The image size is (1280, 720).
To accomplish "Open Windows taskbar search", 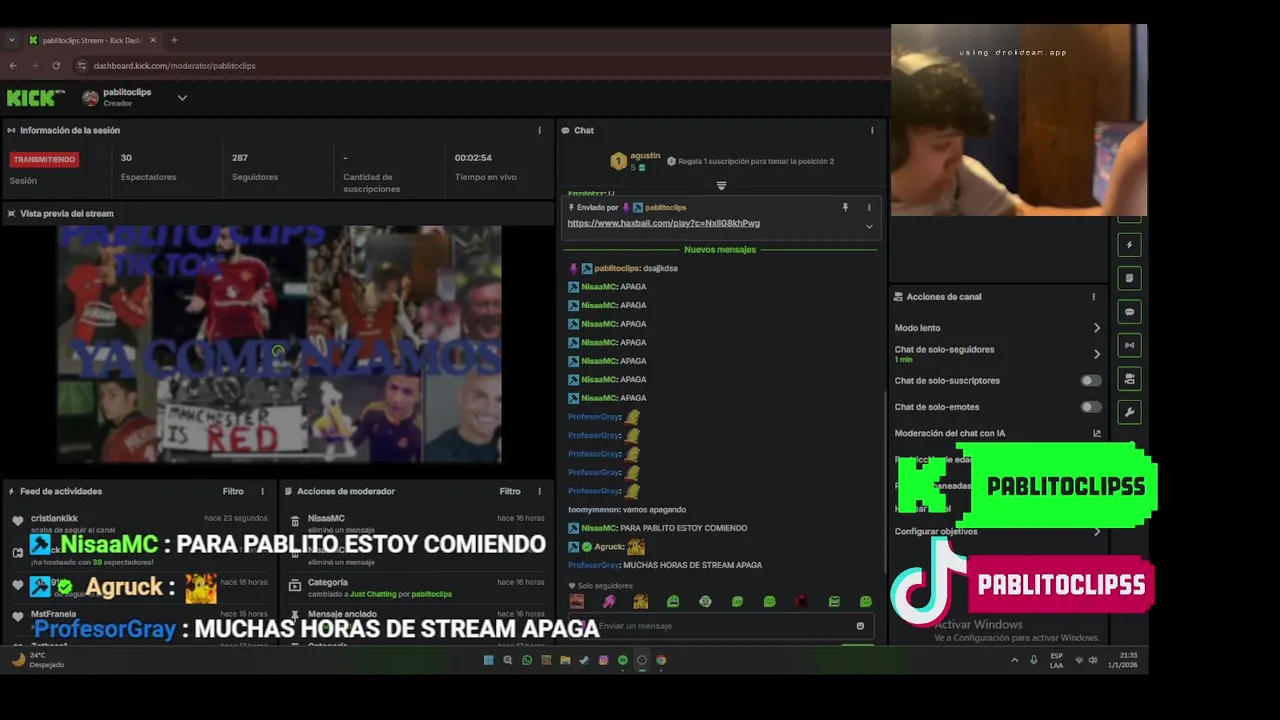I will coord(508,660).
